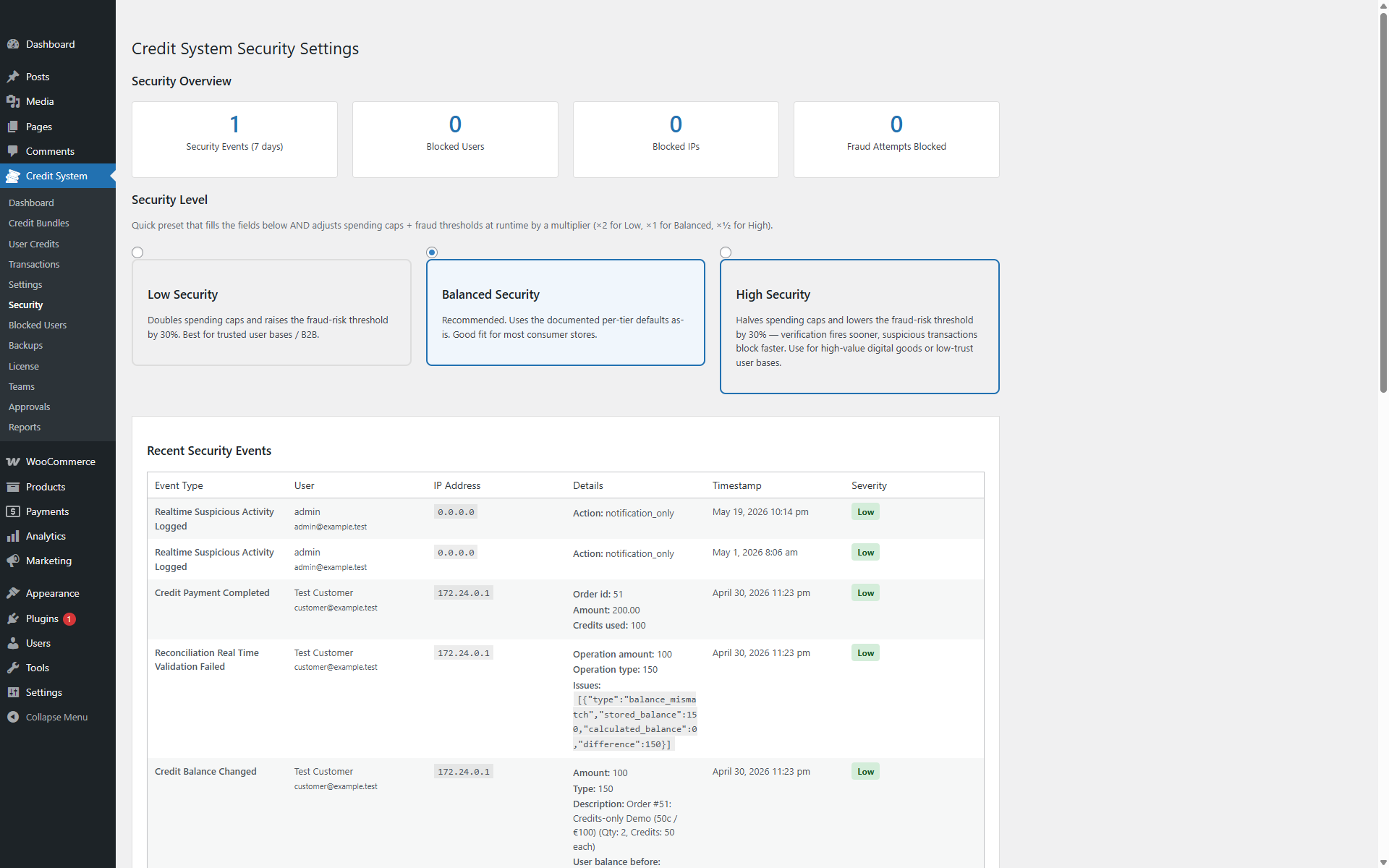Click the Severity column header

869,485
